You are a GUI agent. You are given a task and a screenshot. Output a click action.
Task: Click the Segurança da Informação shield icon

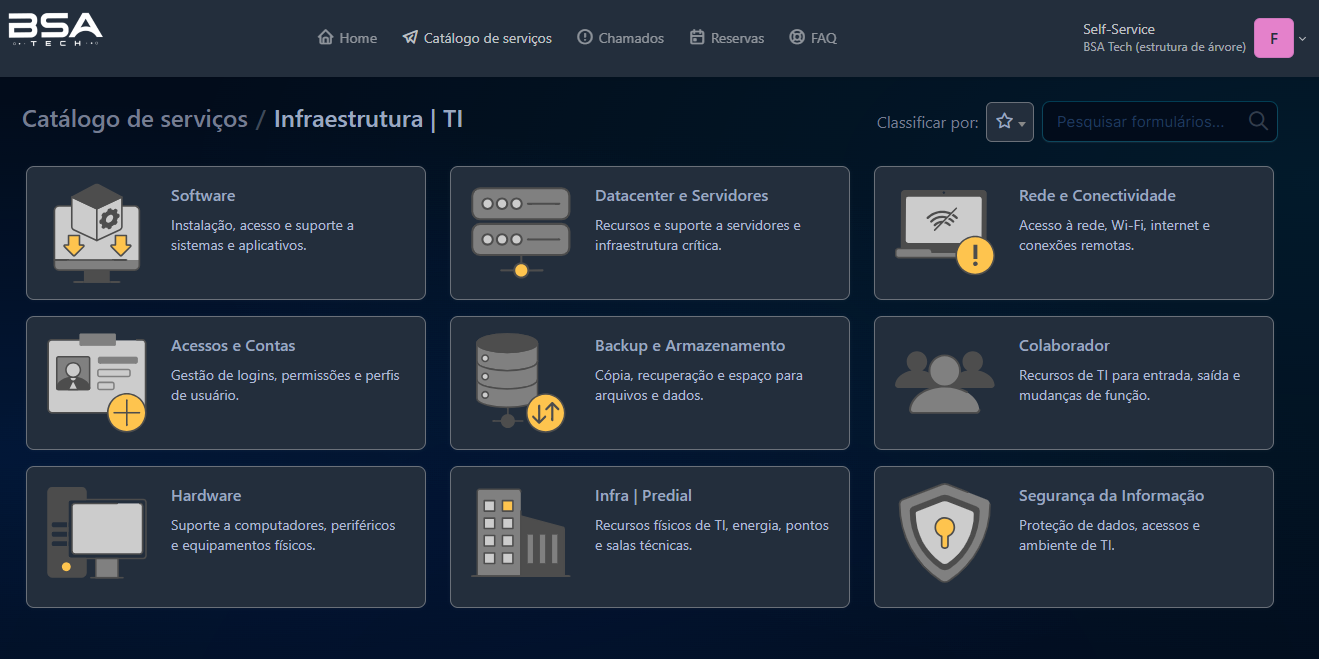(x=944, y=532)
